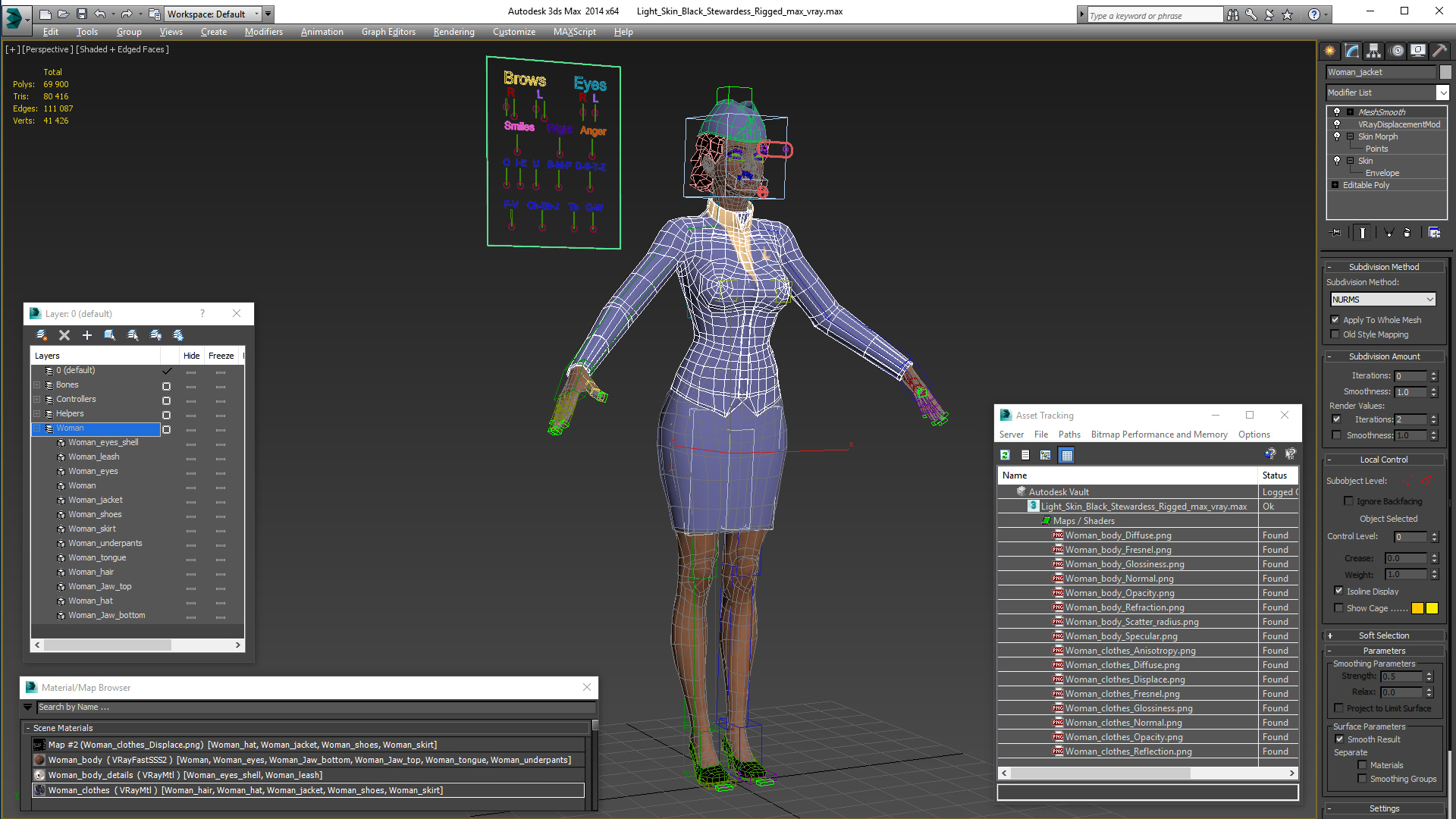
Task: Click the Hide column header in Layer dialog
Action: coord(191,356)
